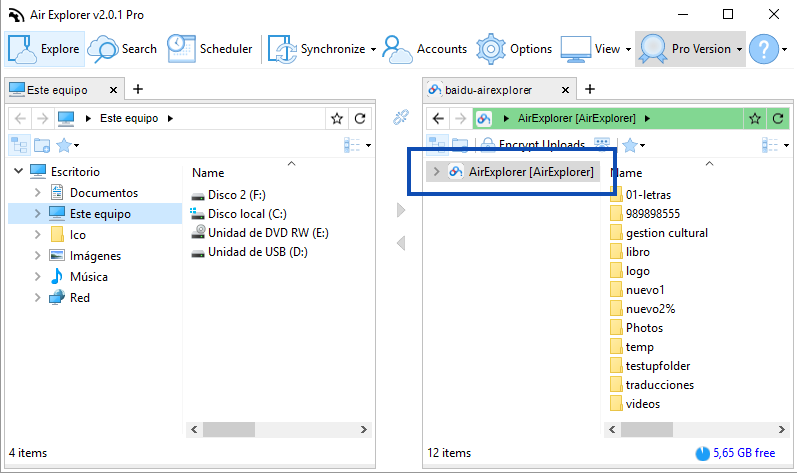The width and height of the screenshot is (797, 473).
Task: Open the right pane favorites star dropdown
Action: [x=633, y=145]
